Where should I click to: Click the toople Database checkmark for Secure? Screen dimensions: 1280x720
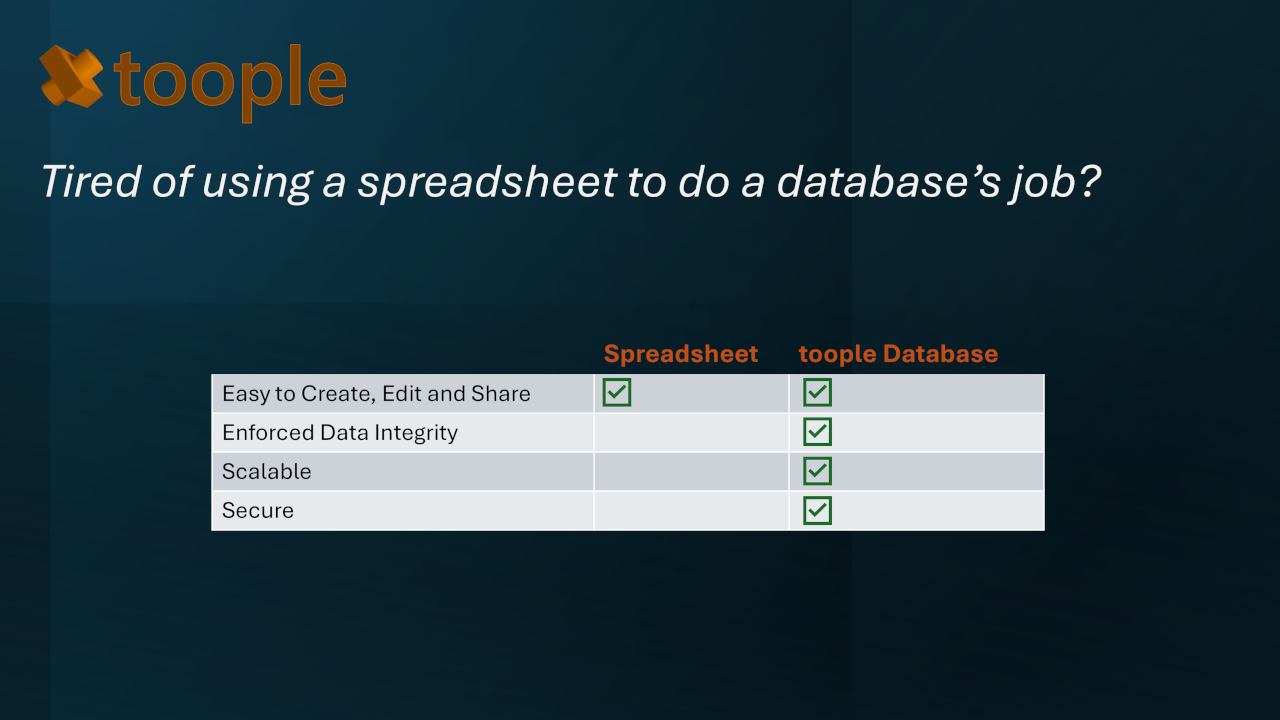click(817, 510)
